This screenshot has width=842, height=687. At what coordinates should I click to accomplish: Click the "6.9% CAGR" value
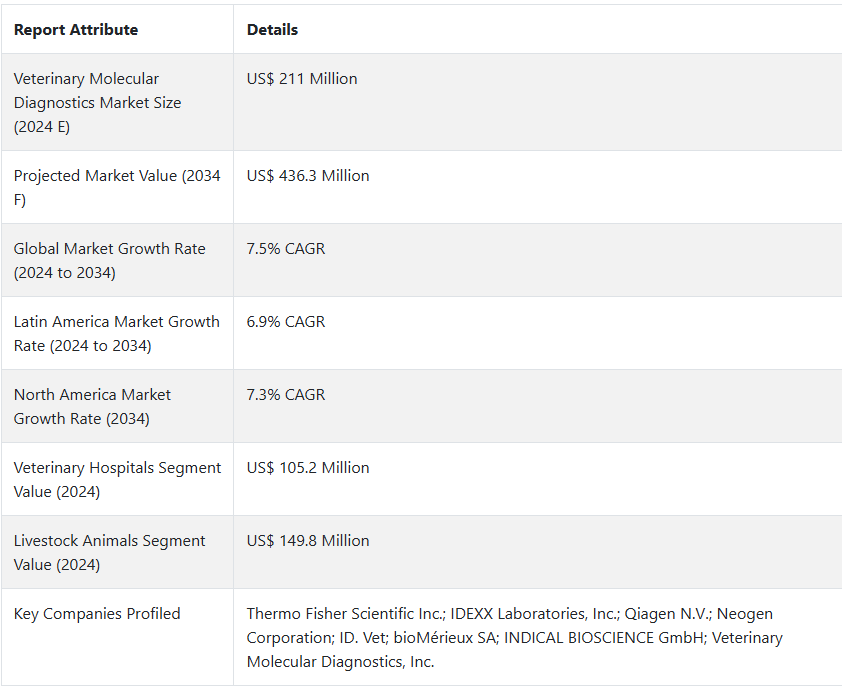286,322
